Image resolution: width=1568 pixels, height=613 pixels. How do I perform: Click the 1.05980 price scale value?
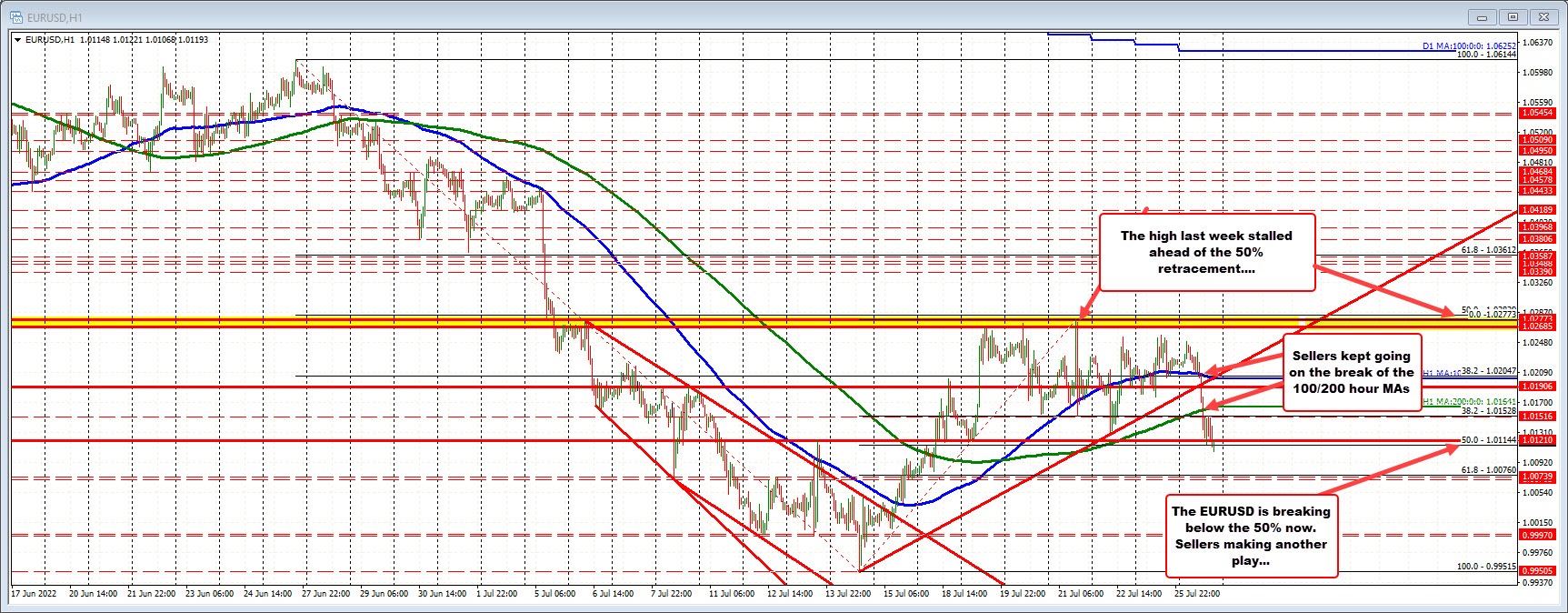pos(1538,72)
